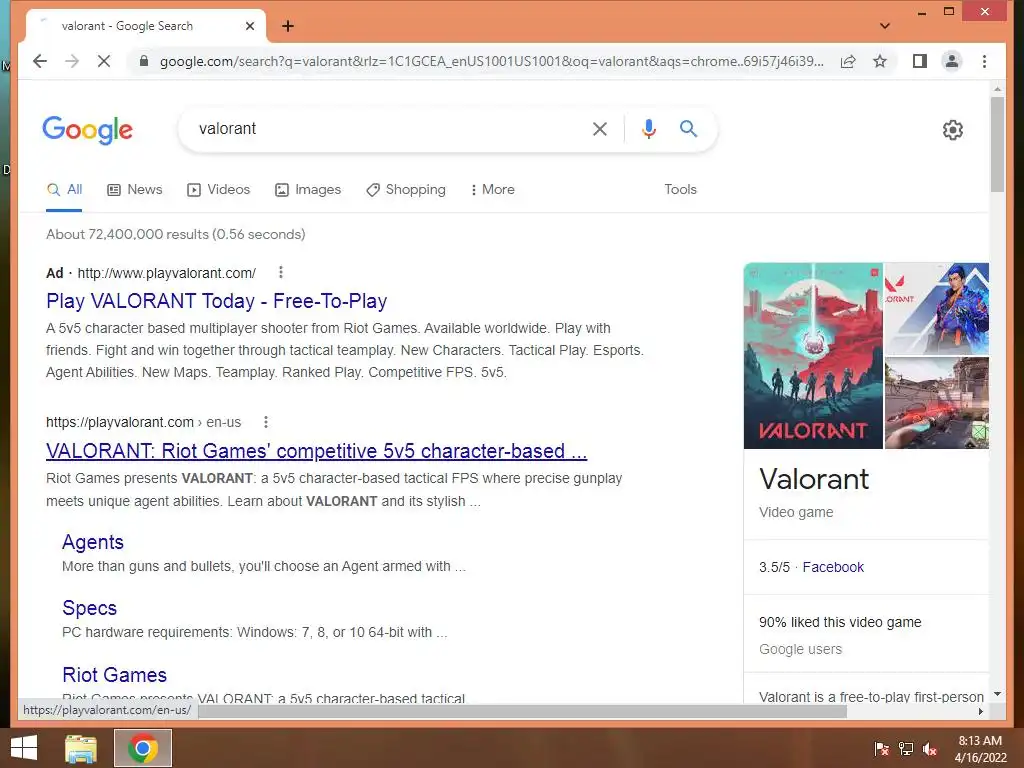Close the valorant Google Search tab
The width and height of the screenshot is (1024, 768).
pyautogui.click(x=249, y=26)
